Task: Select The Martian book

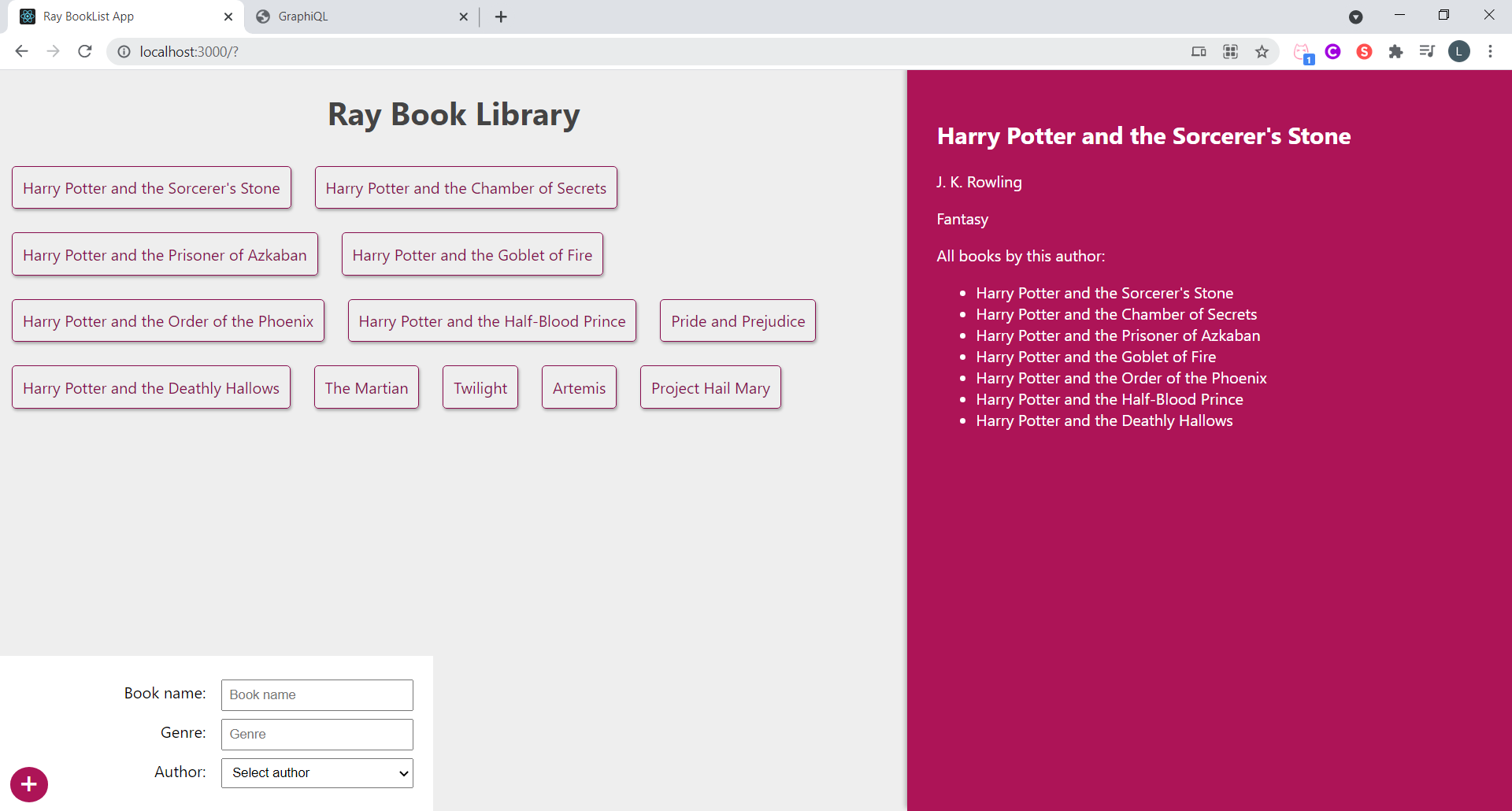Action: (x=366, y=387)
